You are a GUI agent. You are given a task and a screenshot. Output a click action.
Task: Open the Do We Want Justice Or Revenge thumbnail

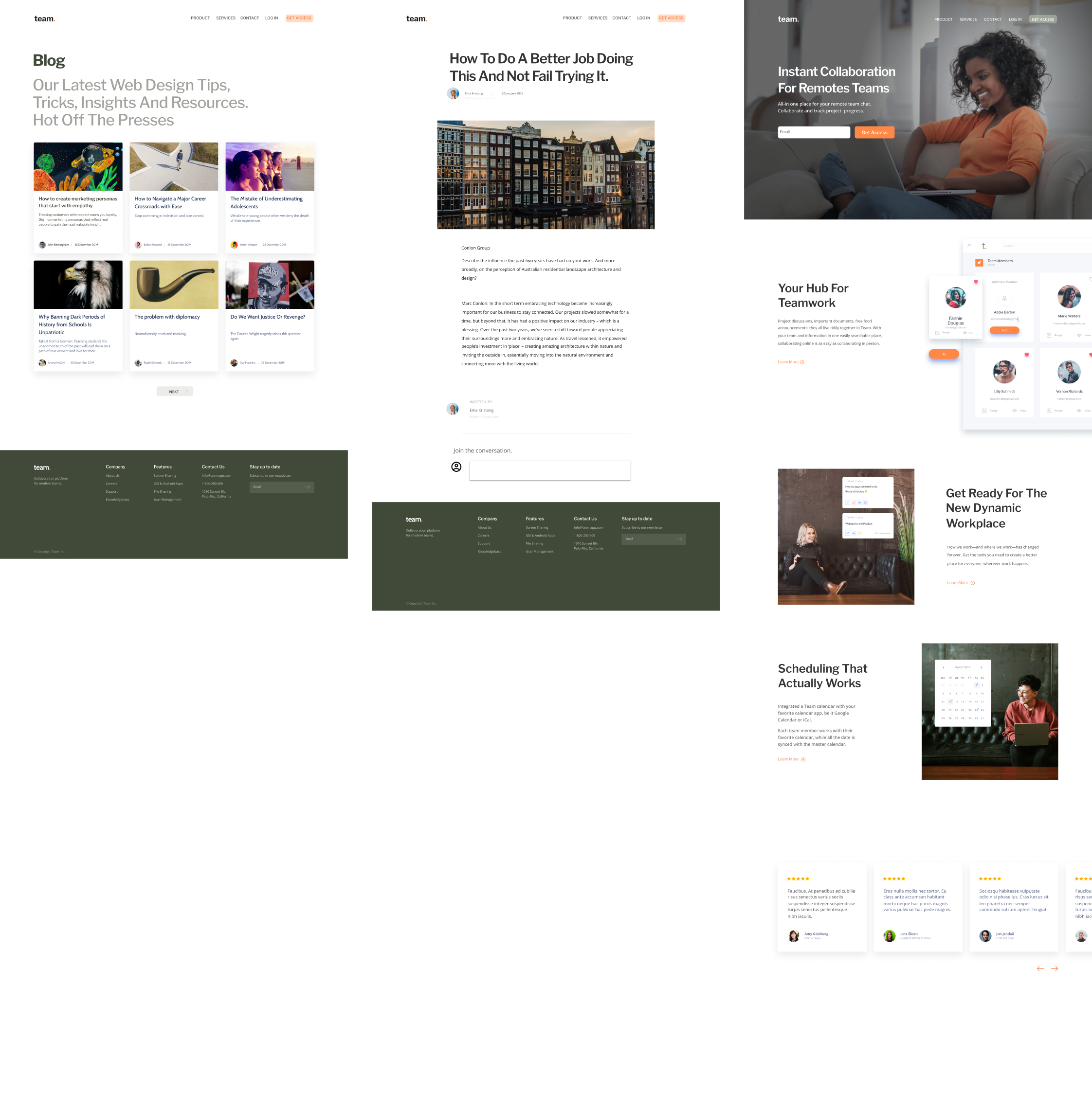270,285
